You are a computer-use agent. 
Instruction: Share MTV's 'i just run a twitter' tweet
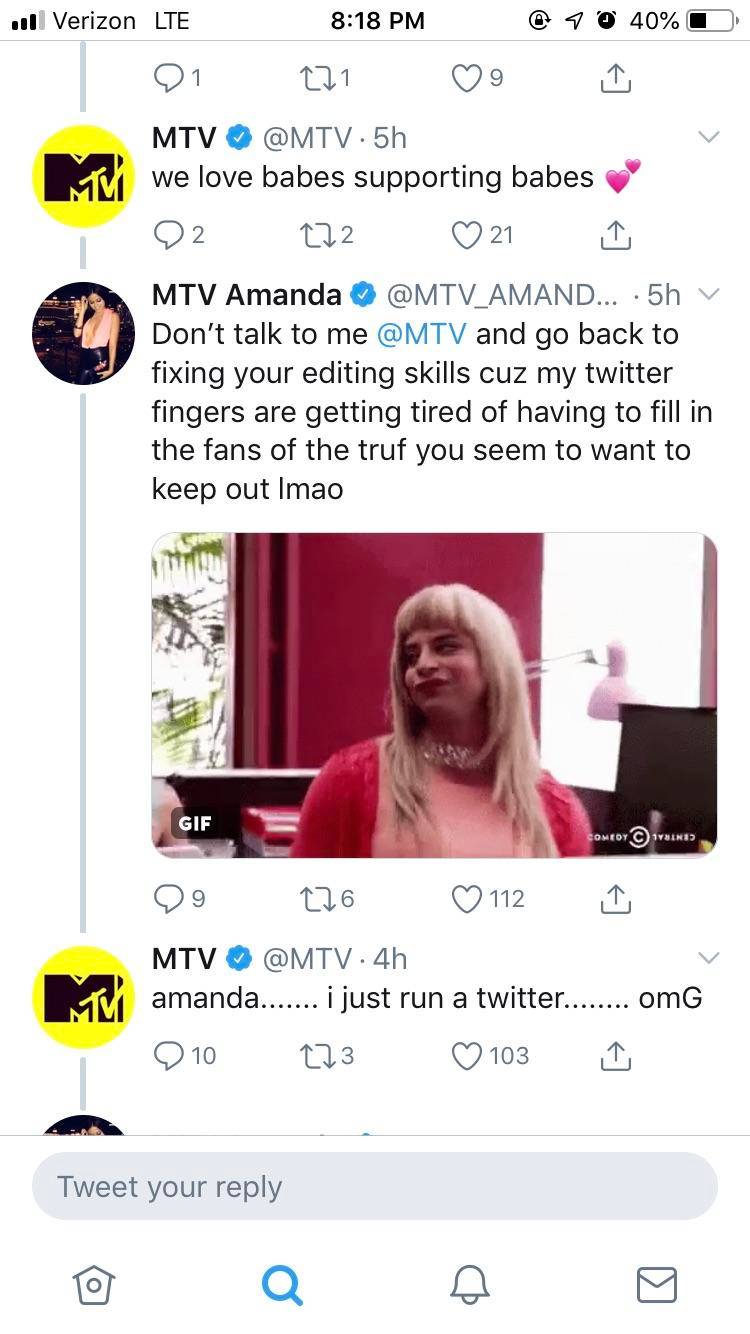[617, 1056]
